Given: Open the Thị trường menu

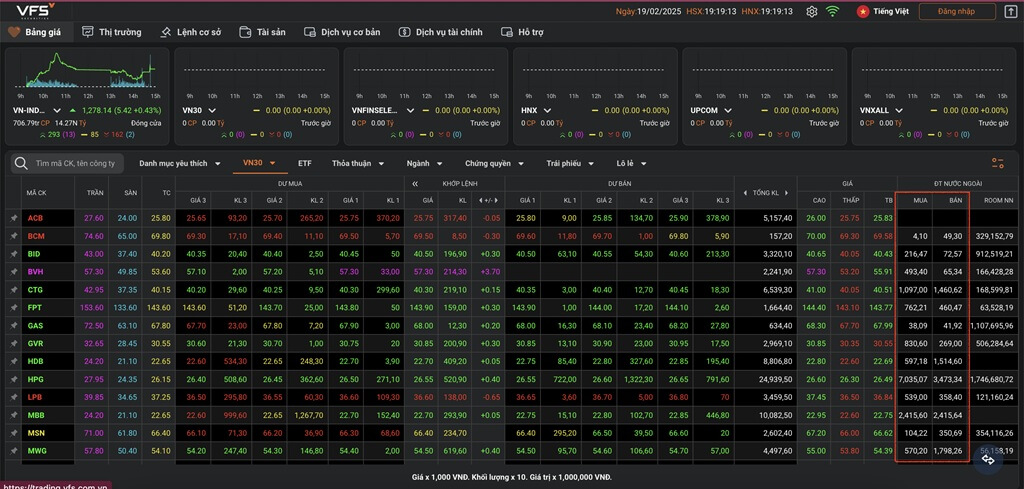Looking at the screenshot, I should click(112, 31).
